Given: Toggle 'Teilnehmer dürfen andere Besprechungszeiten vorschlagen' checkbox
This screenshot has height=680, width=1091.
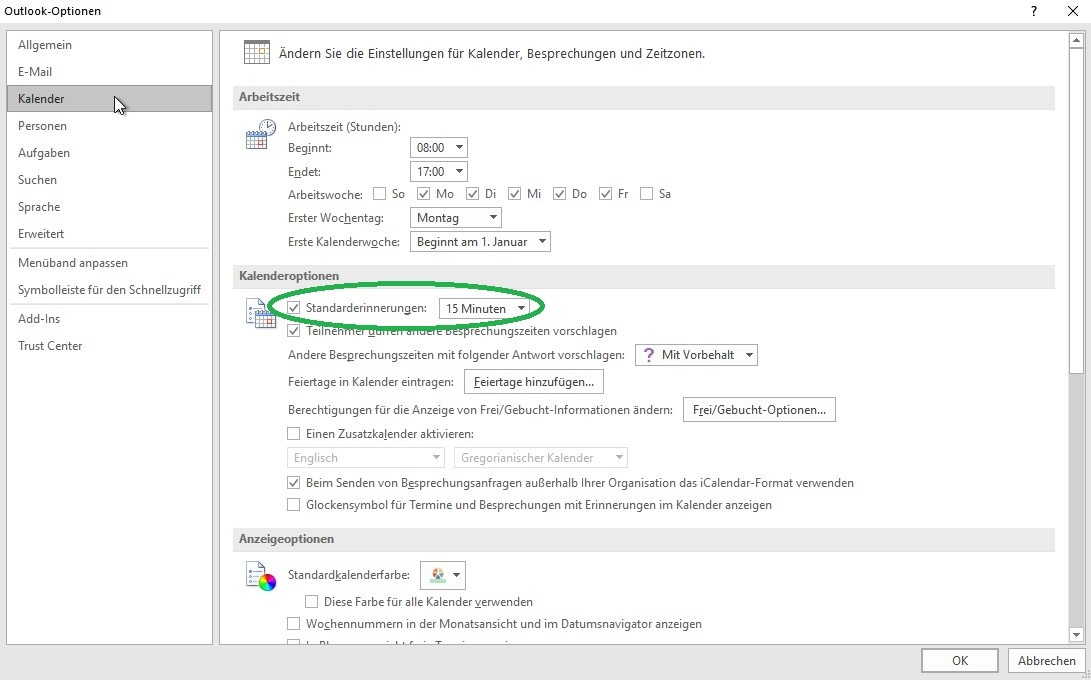Looking at the screenshot, I should point(294,331).
